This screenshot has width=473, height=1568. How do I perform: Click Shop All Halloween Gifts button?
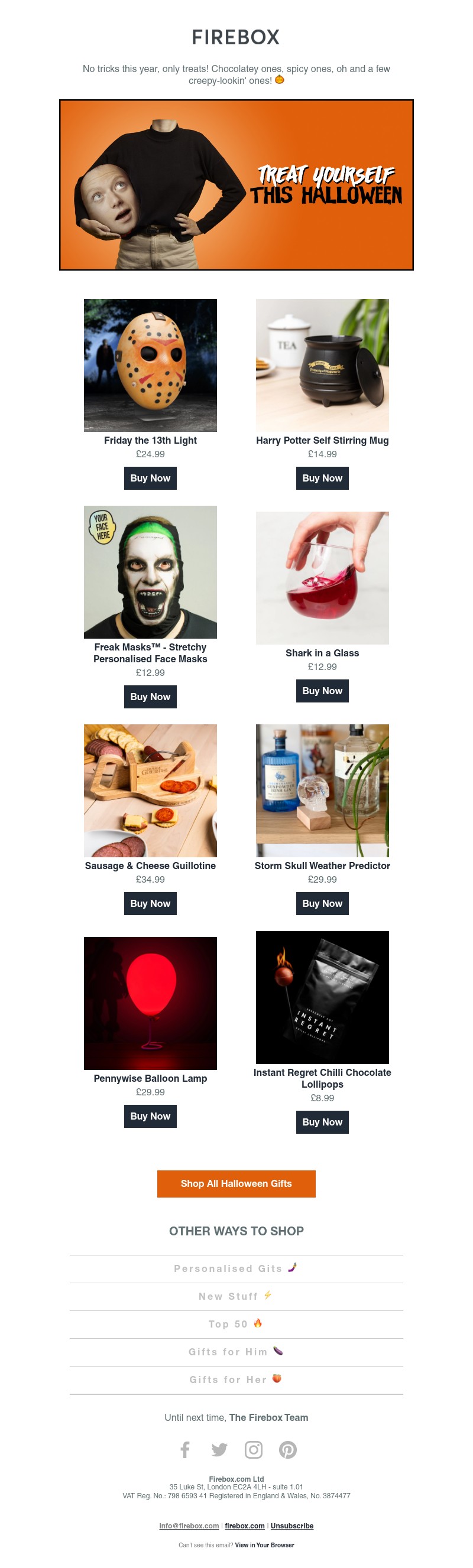coord(237,1183)
